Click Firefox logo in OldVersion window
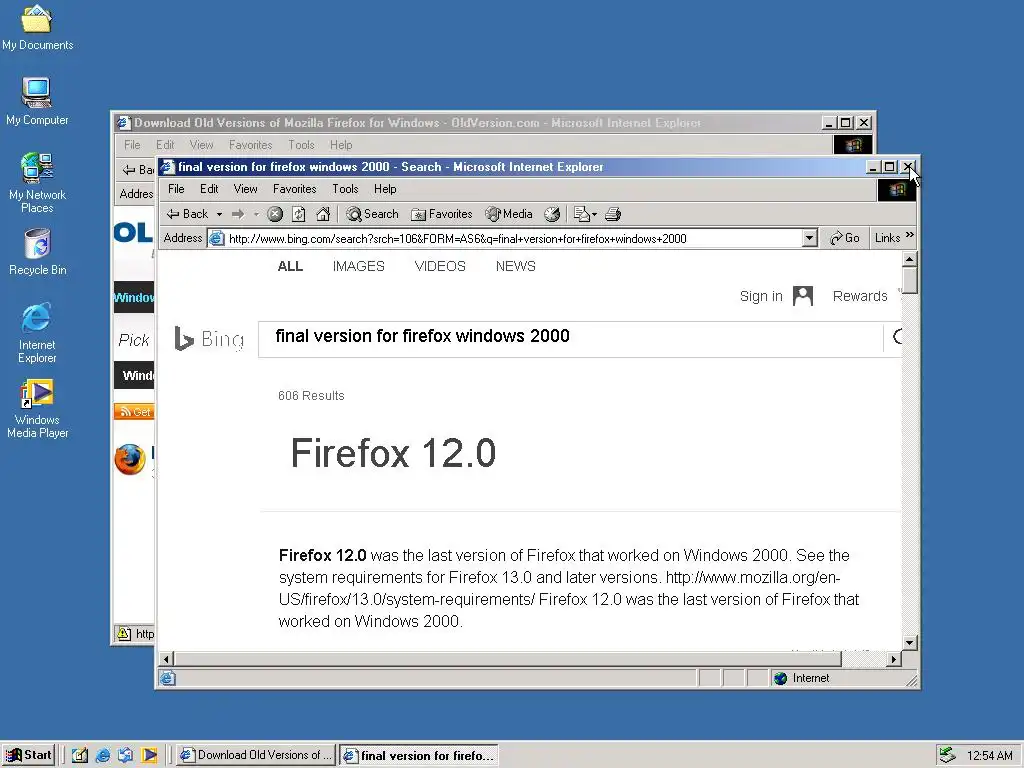 (x=130, y=459)
